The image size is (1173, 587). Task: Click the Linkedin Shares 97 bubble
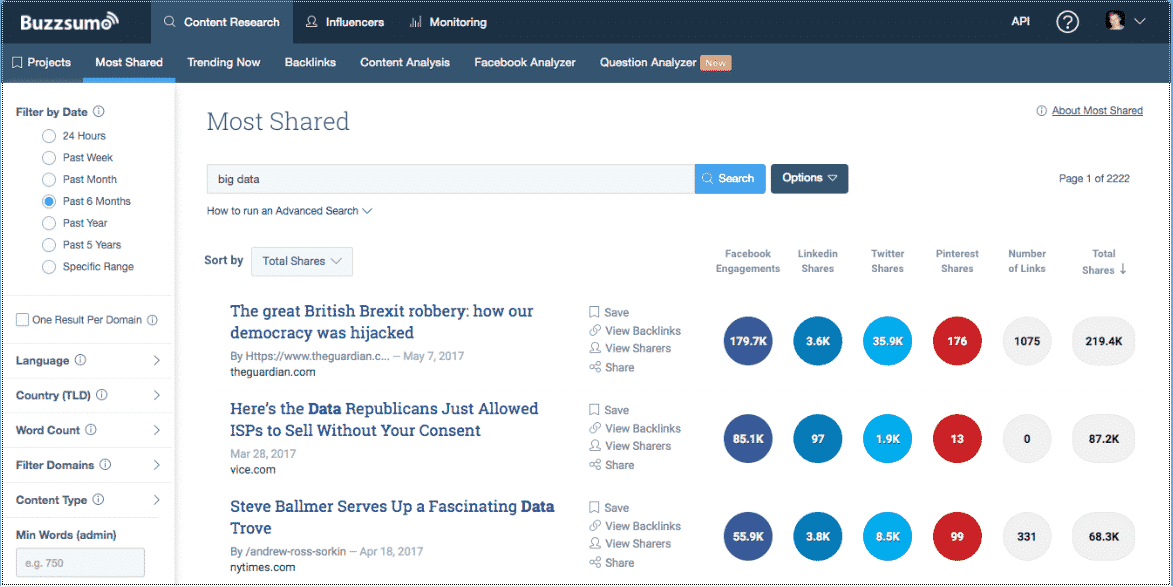click(818, 439)
